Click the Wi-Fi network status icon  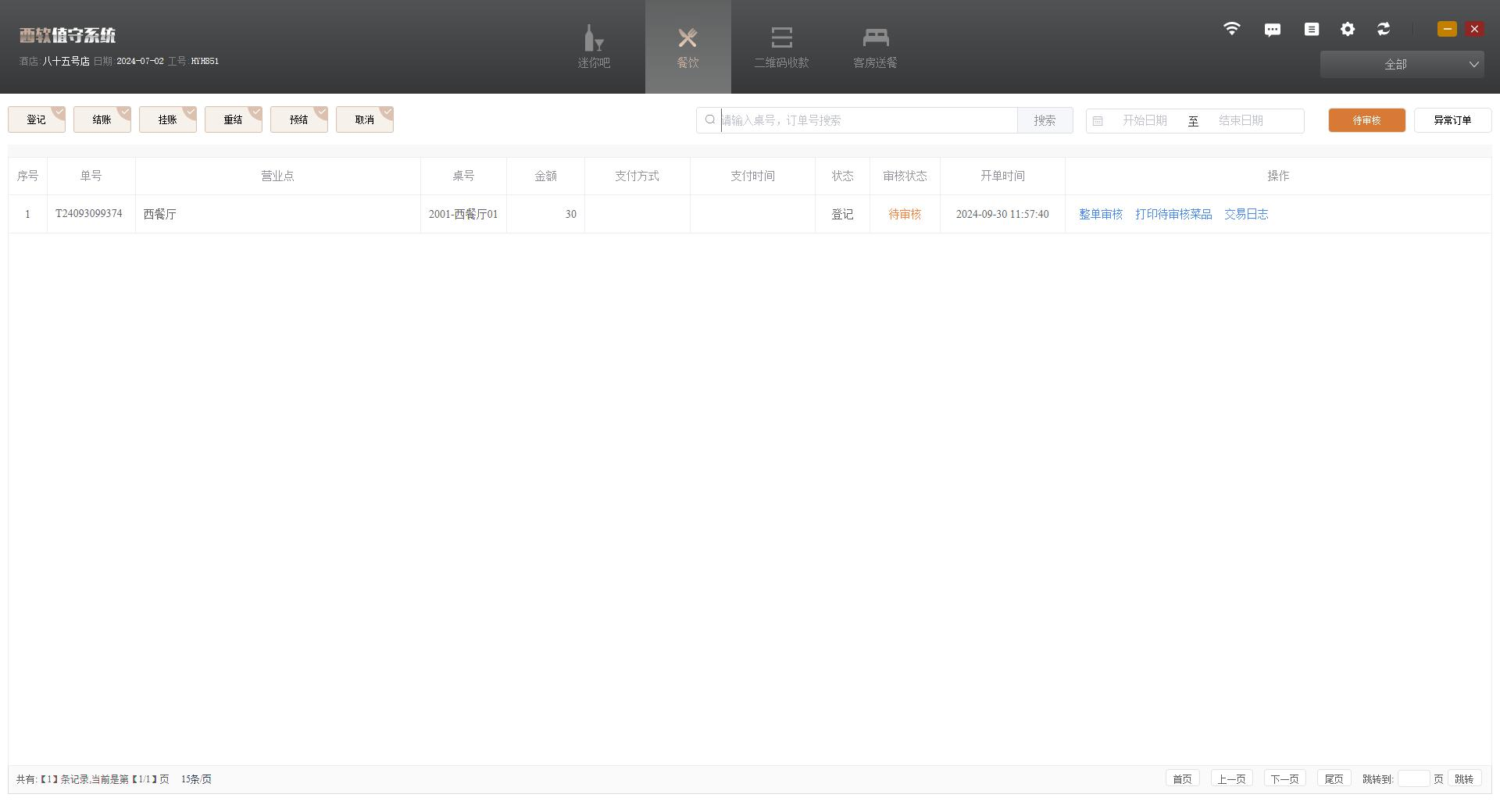pos(1231,29)
